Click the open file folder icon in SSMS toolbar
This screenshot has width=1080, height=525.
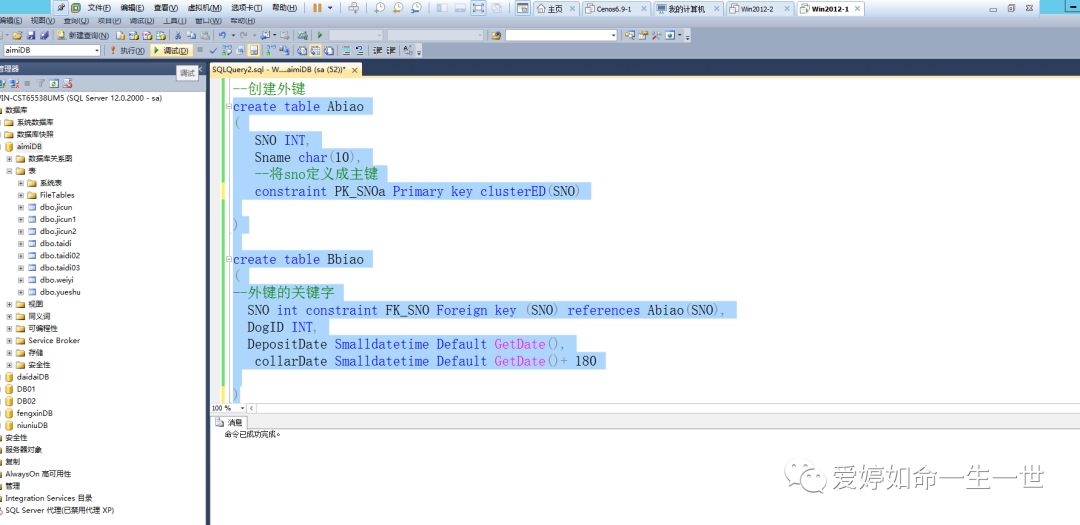tap(17, 35)
